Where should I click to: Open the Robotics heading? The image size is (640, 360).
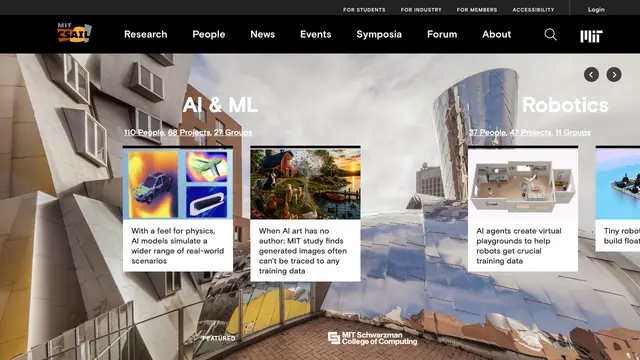click(565, 105)
